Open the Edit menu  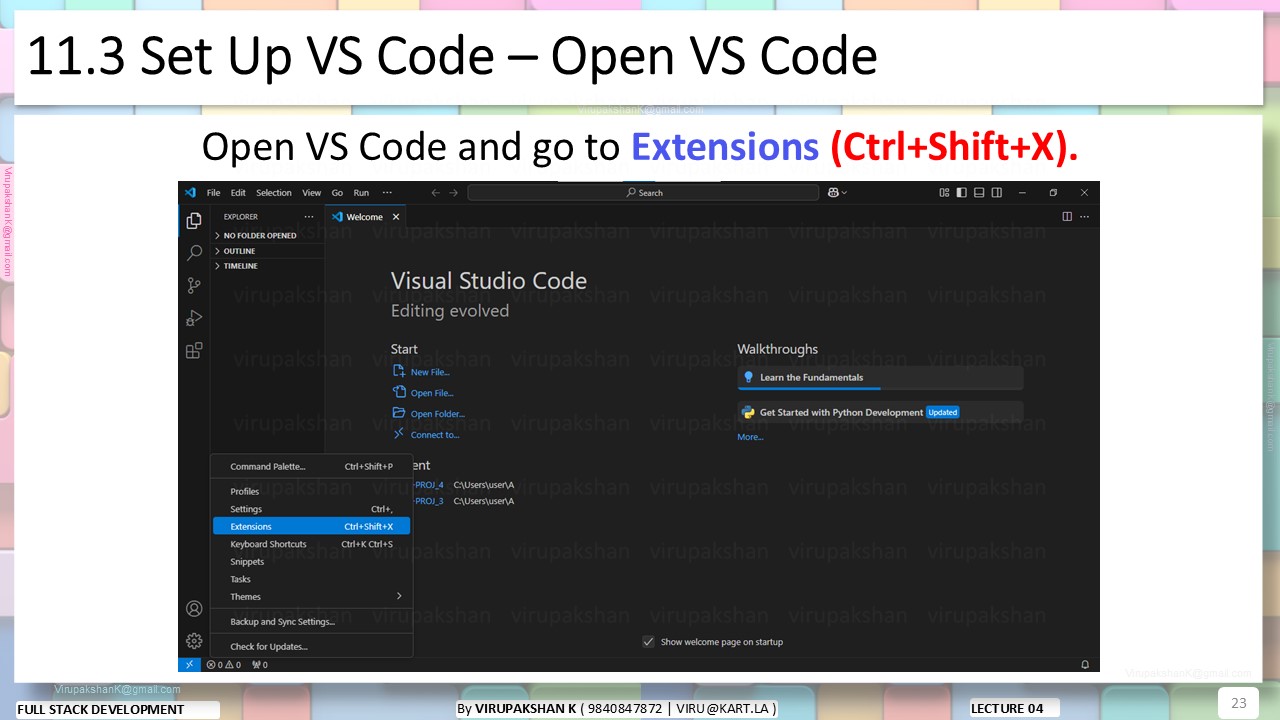point(238,192)
